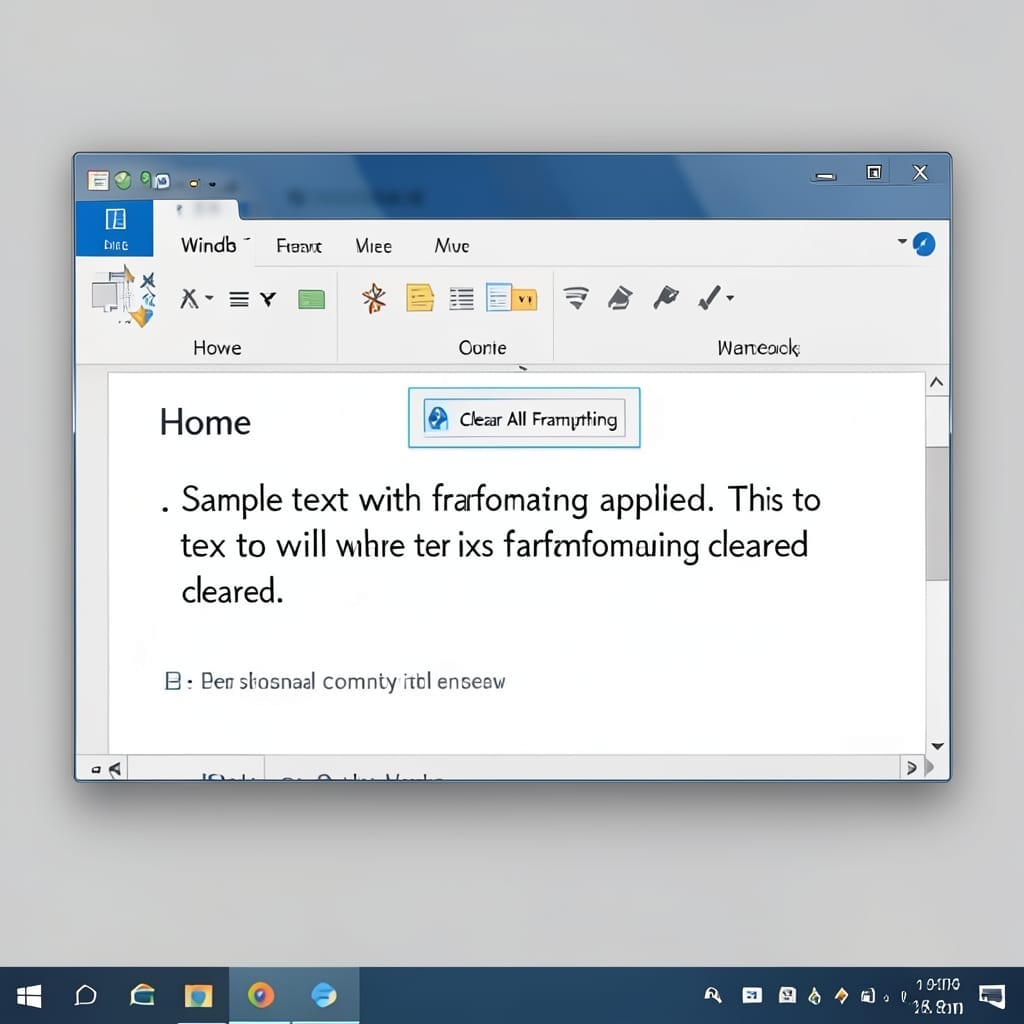1024x1024 pixels.
Task: Click the Home heading in document
Action: (205, 422)
